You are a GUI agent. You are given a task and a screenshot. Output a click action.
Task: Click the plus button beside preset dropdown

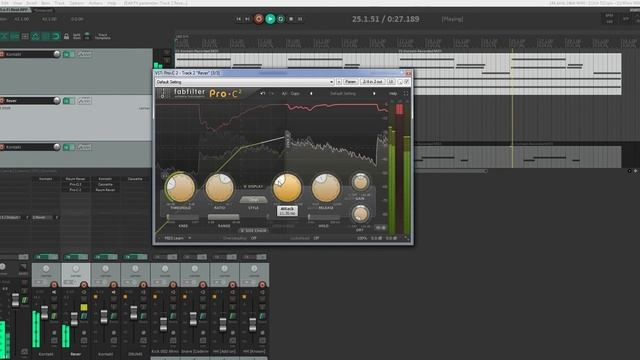pyautogui.click(x=339, y=82)
